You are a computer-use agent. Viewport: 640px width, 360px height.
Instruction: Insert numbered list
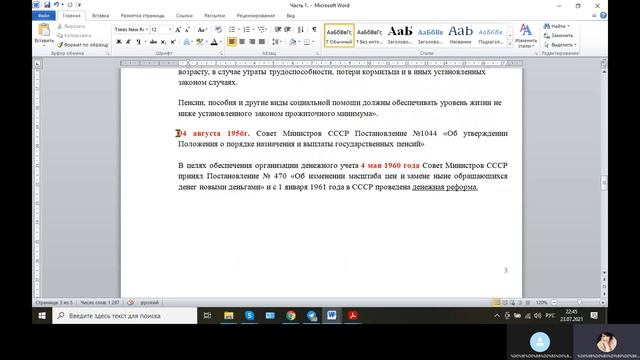tap(247, 29)
